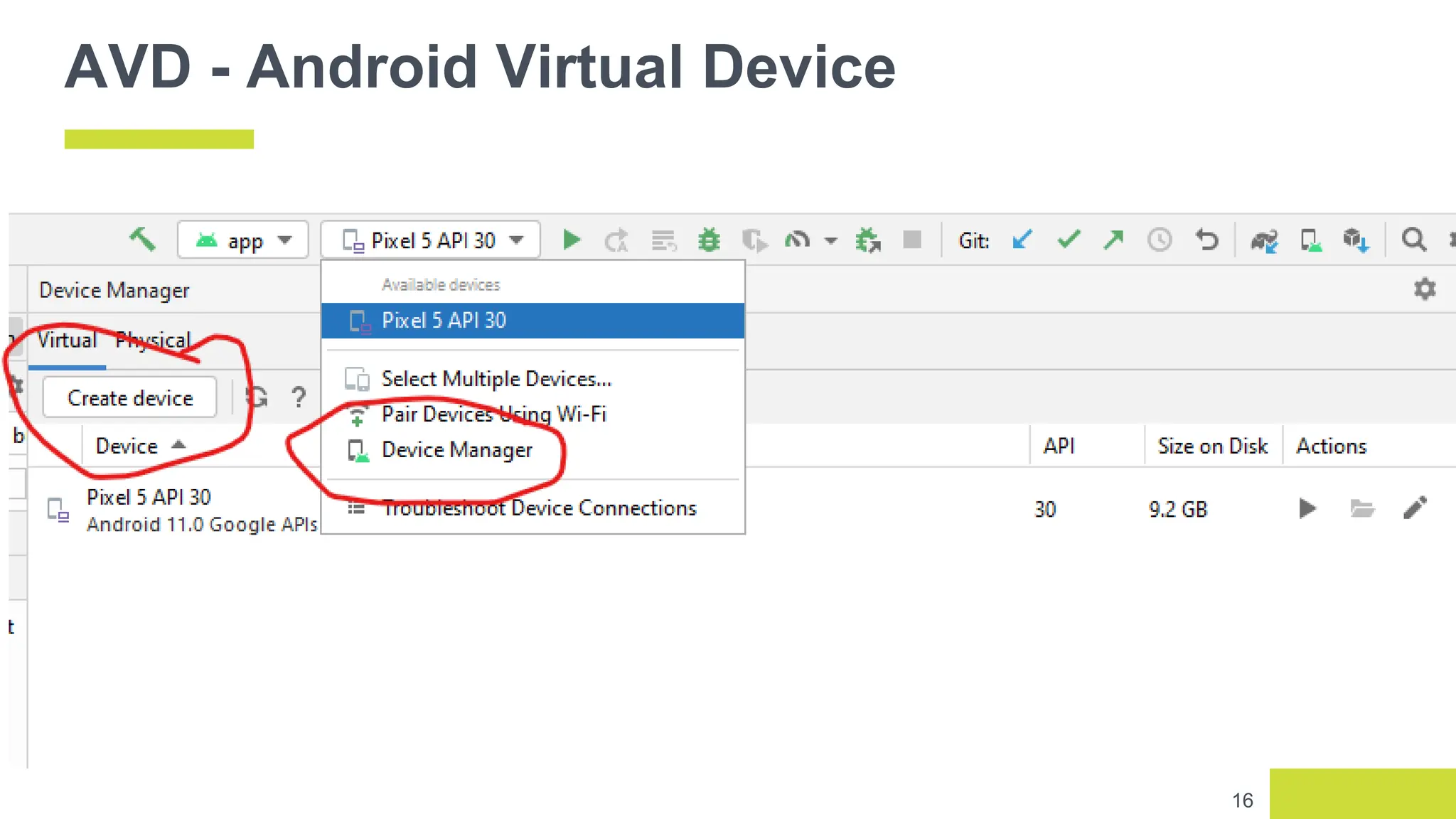The height and width of the screenshot is (819, 1456).
Task: Sort by the Device column header
Action: tap(140, 446)
